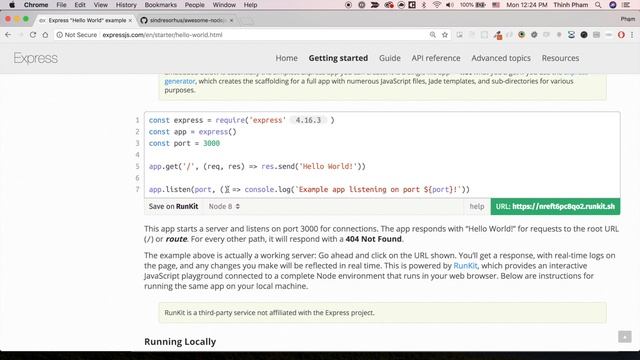640x360 pixels.
Task: Click the Thinh Pham user name
Action: [571, 5]
